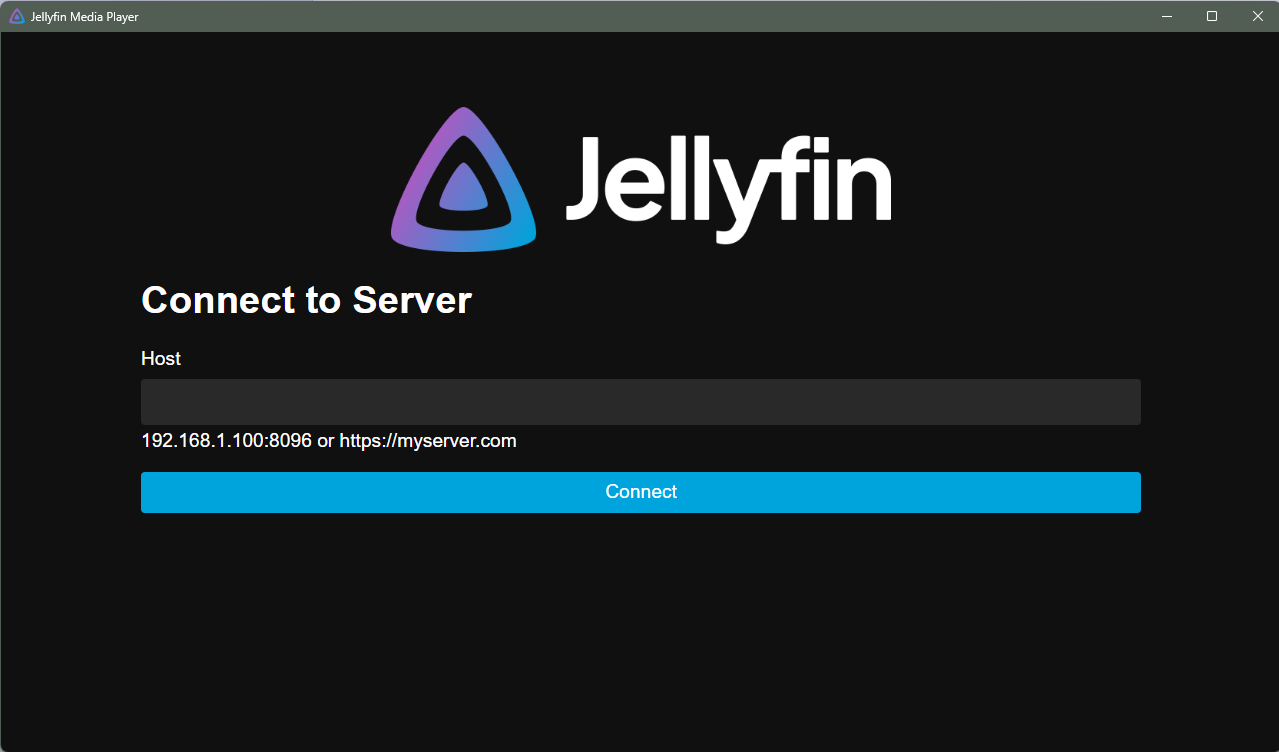Minimize the Jellyfin Media Player window

click(x=1166, y=16)
